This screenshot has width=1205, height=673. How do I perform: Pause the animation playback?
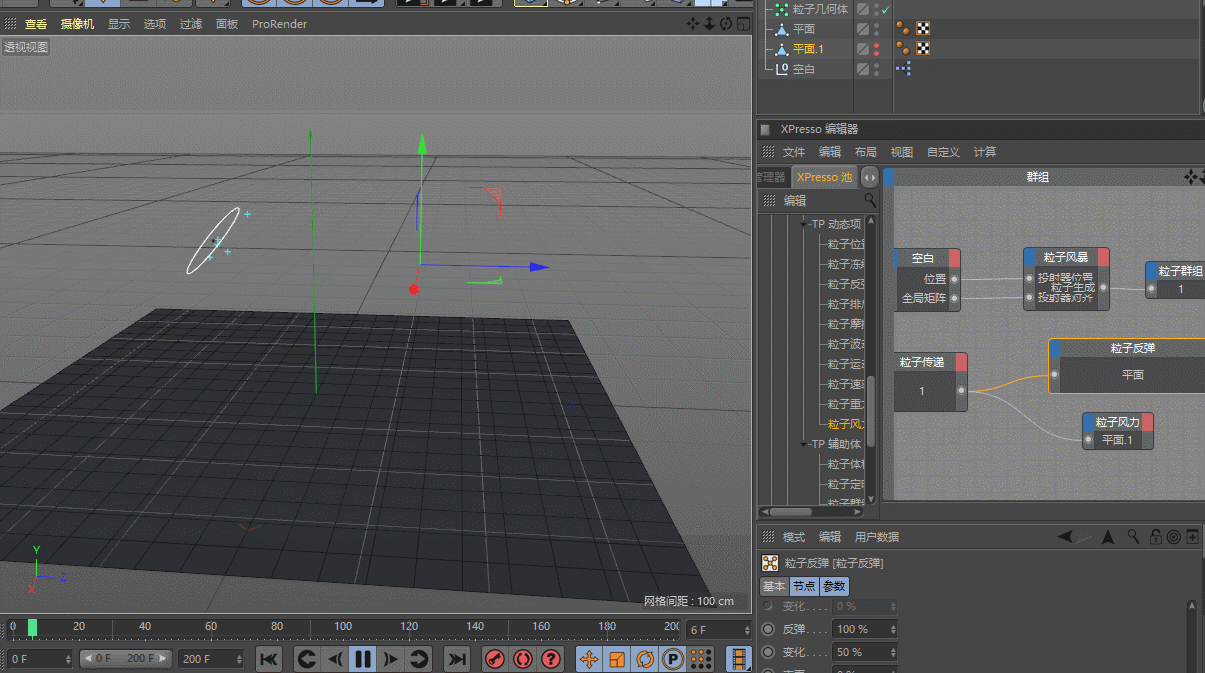(x=363, y=659)
